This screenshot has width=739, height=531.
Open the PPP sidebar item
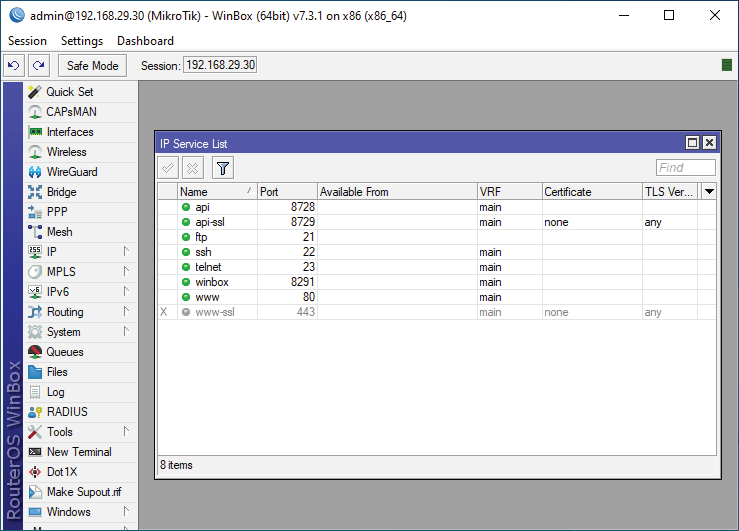pos(81,212)
